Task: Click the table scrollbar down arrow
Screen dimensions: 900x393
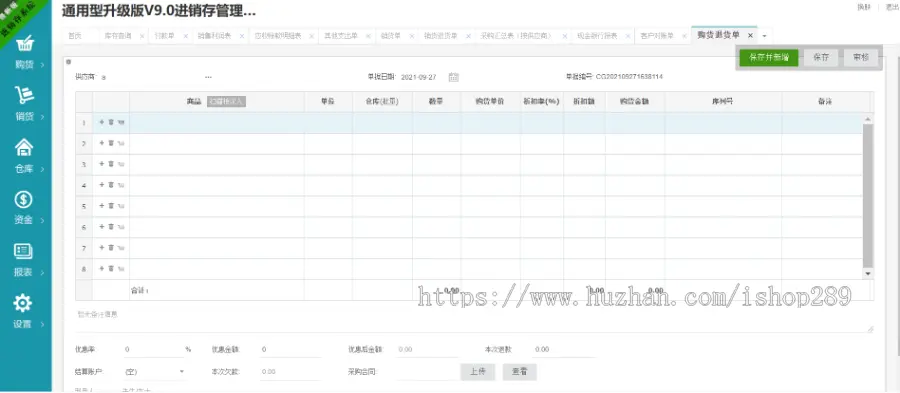Action: tap(867, 274)
